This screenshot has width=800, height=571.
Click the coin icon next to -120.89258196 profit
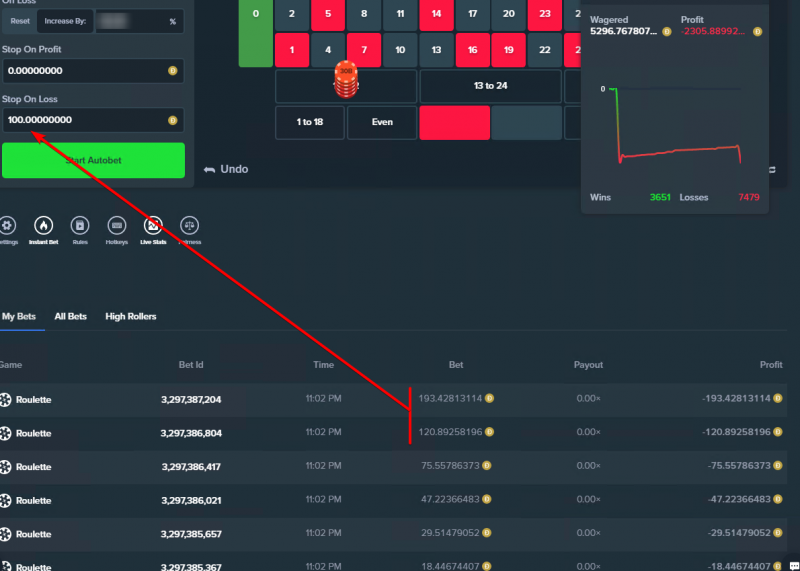point(778,432)
